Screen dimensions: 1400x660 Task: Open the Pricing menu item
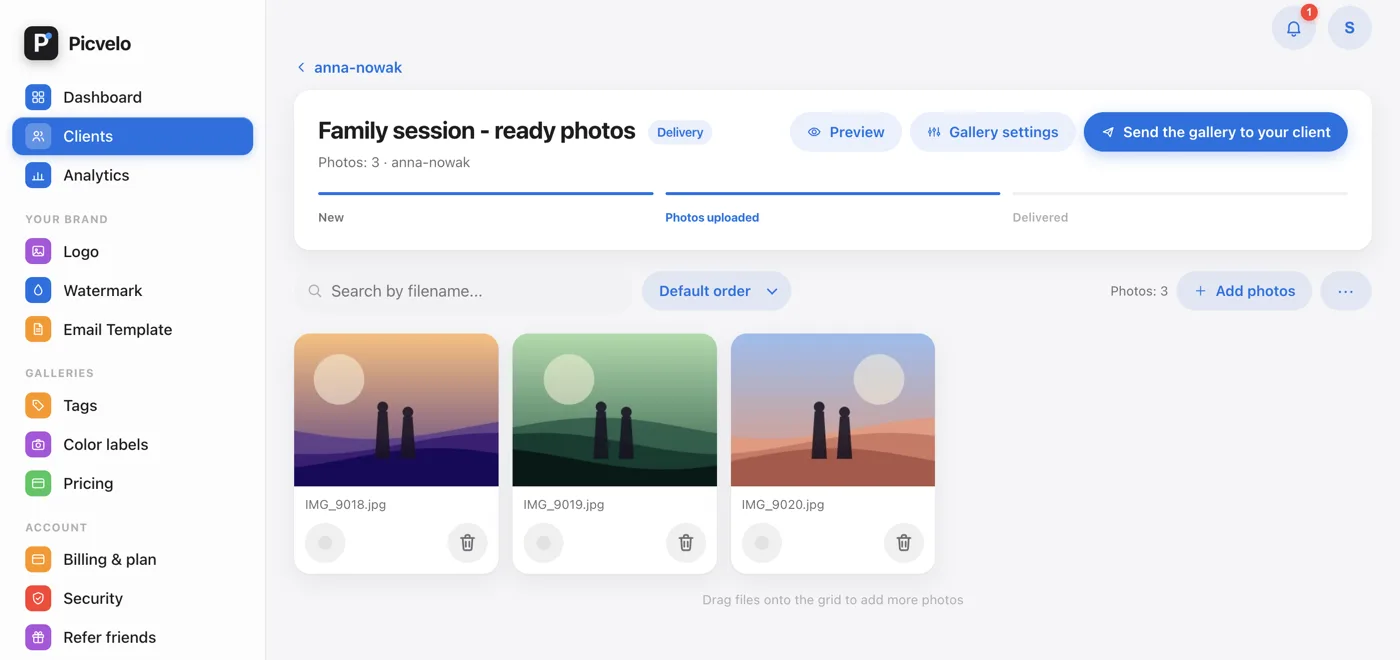point(132,483)
